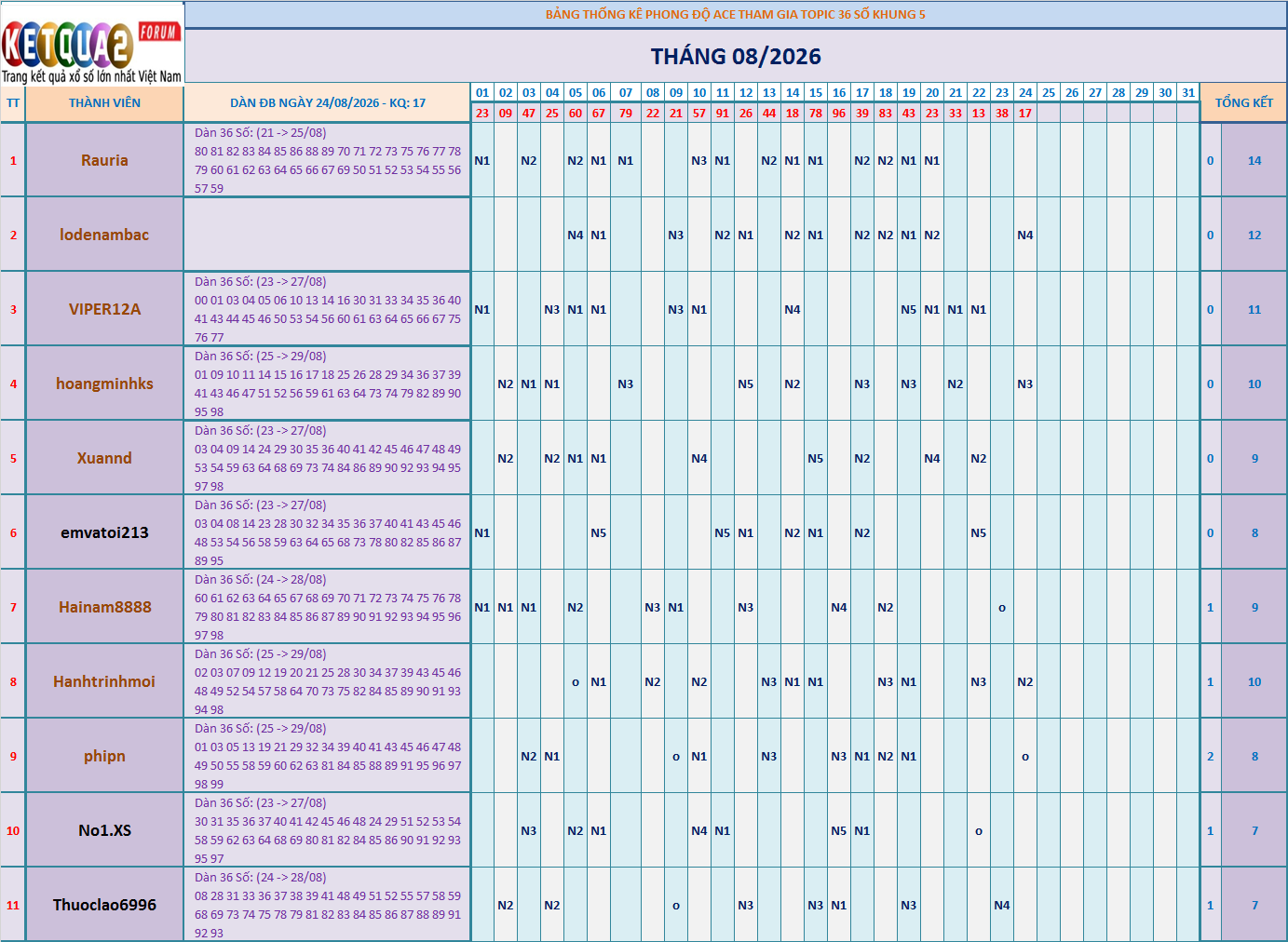This screenshot has width=1288, height=942.
Task: Click lodenambac's empty number set cell
Action: [328, 235]
